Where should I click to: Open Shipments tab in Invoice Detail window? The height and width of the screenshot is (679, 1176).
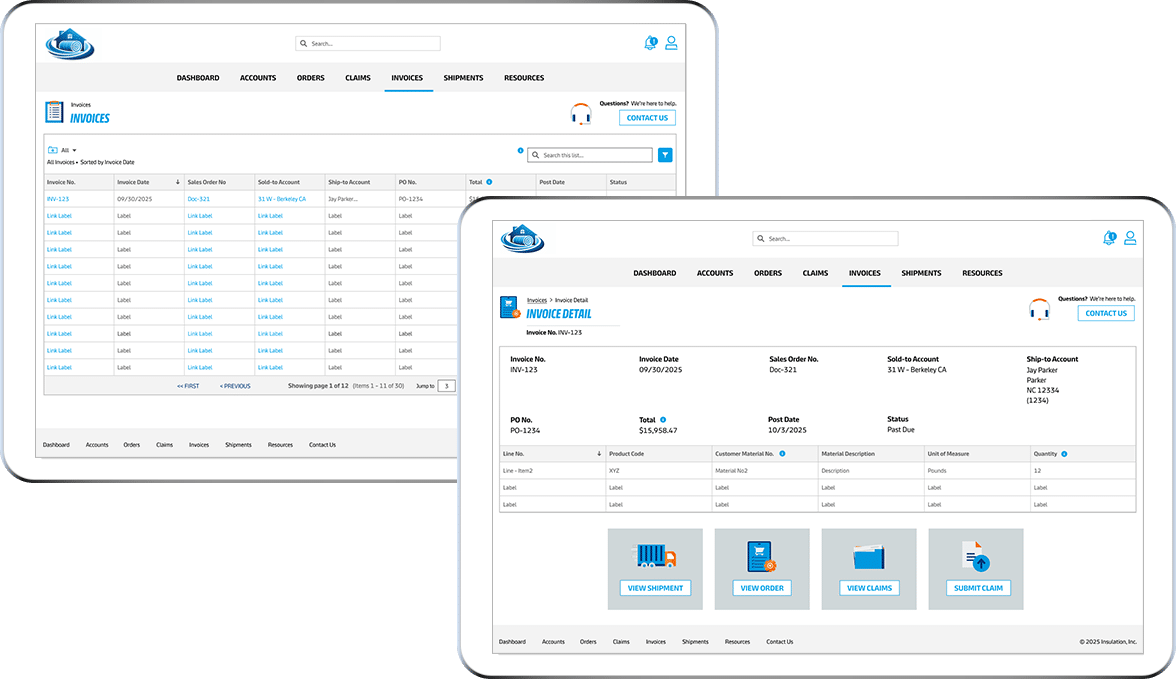tap(921, 273)
